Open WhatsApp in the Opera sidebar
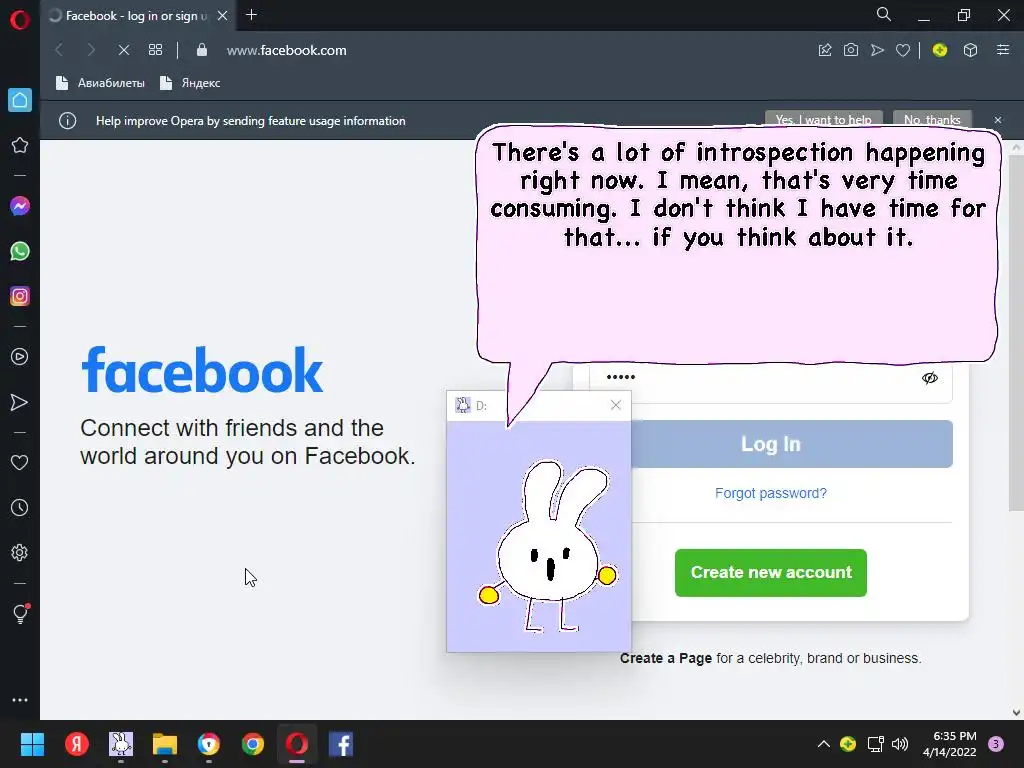Viewport: 1024px width, 768px height. [x=20, y=251]
